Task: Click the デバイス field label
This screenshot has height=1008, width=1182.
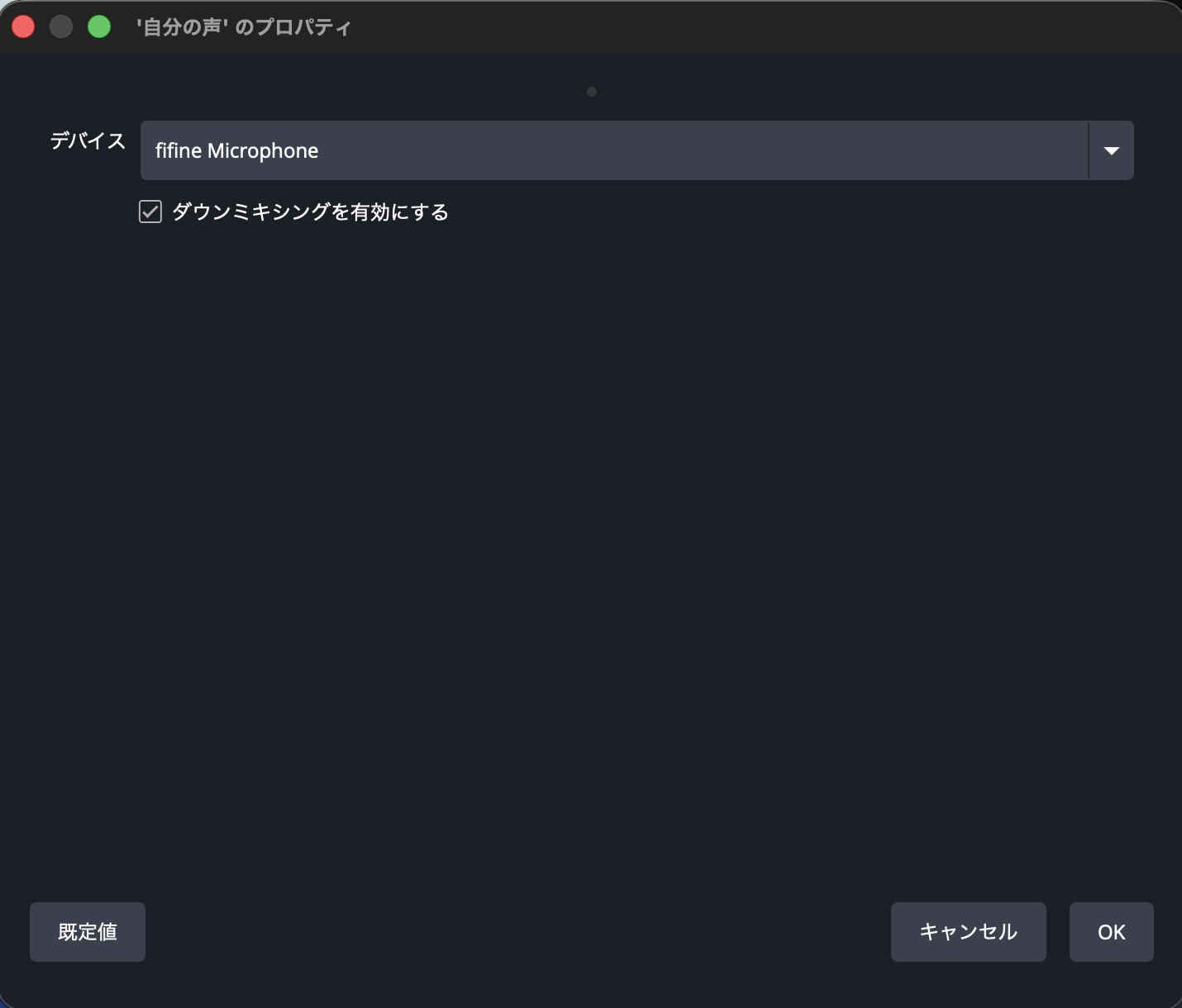Action: pos(88,141)
